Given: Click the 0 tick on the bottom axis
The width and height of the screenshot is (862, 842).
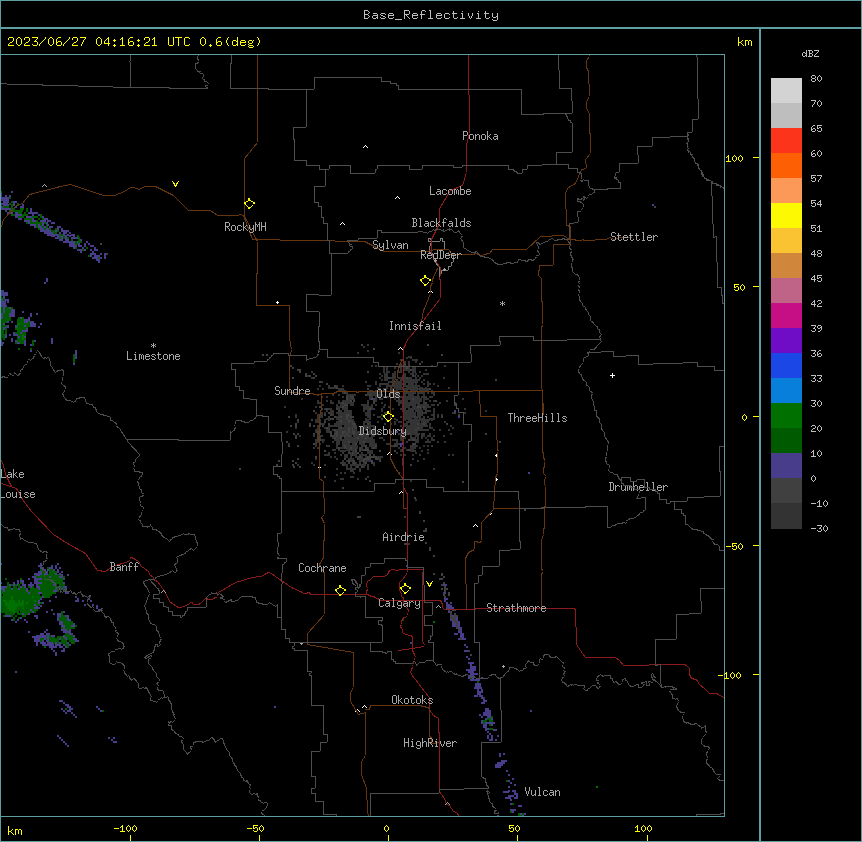Looking at the screenshot, I should (386, 828).
